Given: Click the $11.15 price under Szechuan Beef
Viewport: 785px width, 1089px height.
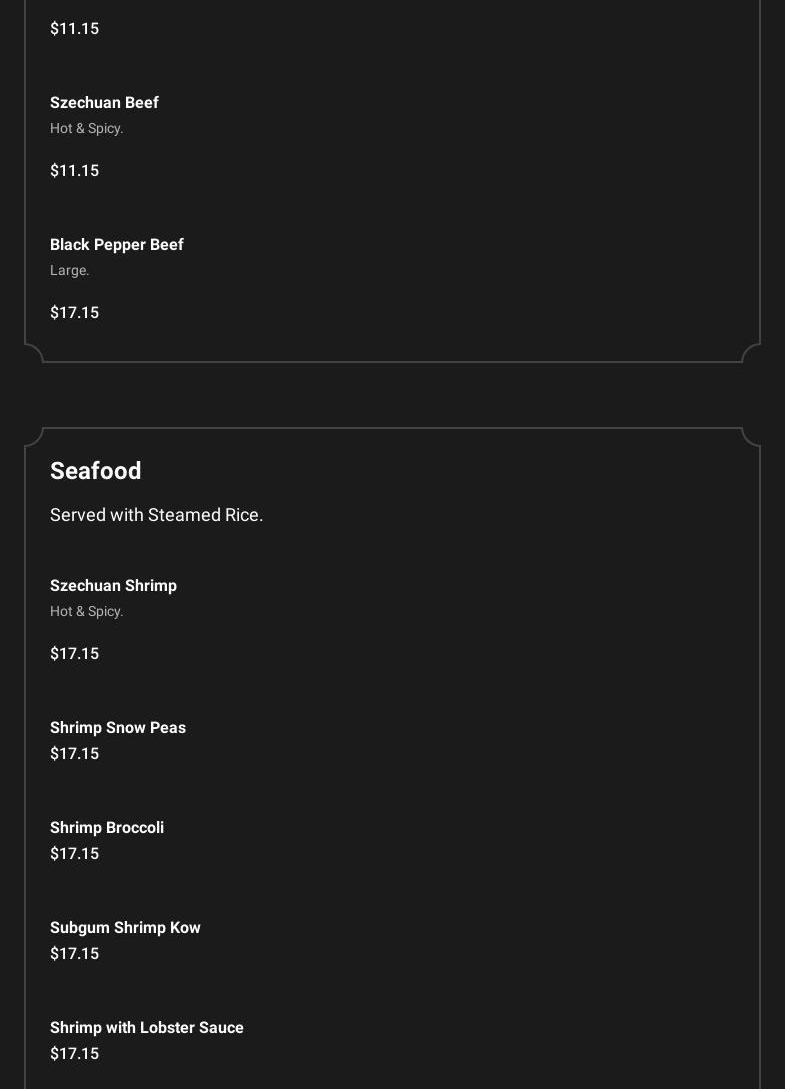Looking at the screenshot, I should 74,170.
